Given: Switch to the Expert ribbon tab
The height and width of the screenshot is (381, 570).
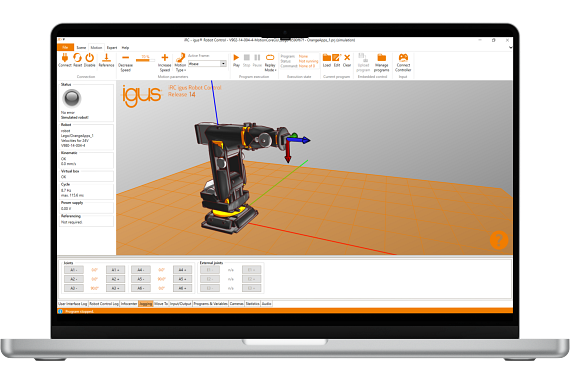Looking at the screenshot, I should pyautogui.click(x=112, y=48).
